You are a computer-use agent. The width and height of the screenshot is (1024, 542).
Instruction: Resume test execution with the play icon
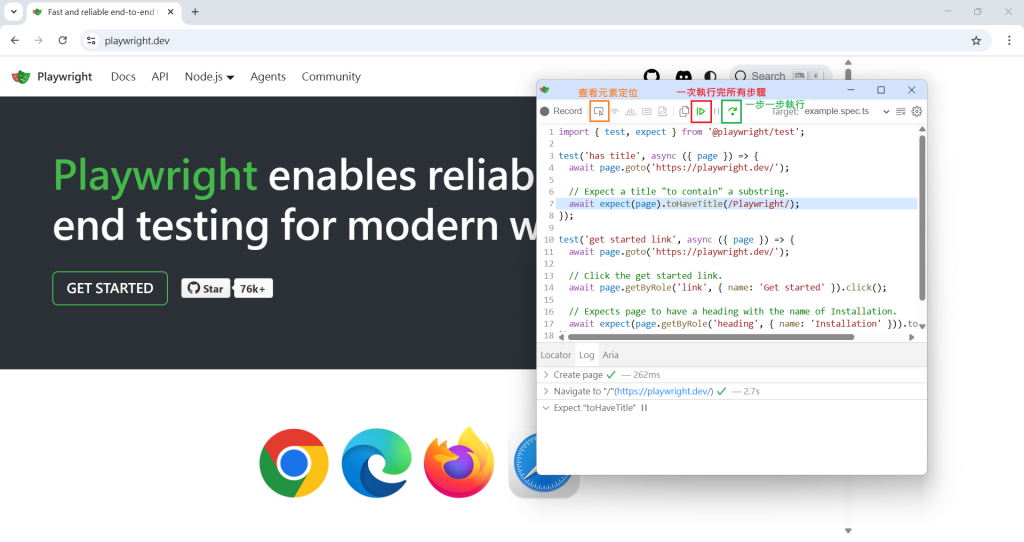701,112
